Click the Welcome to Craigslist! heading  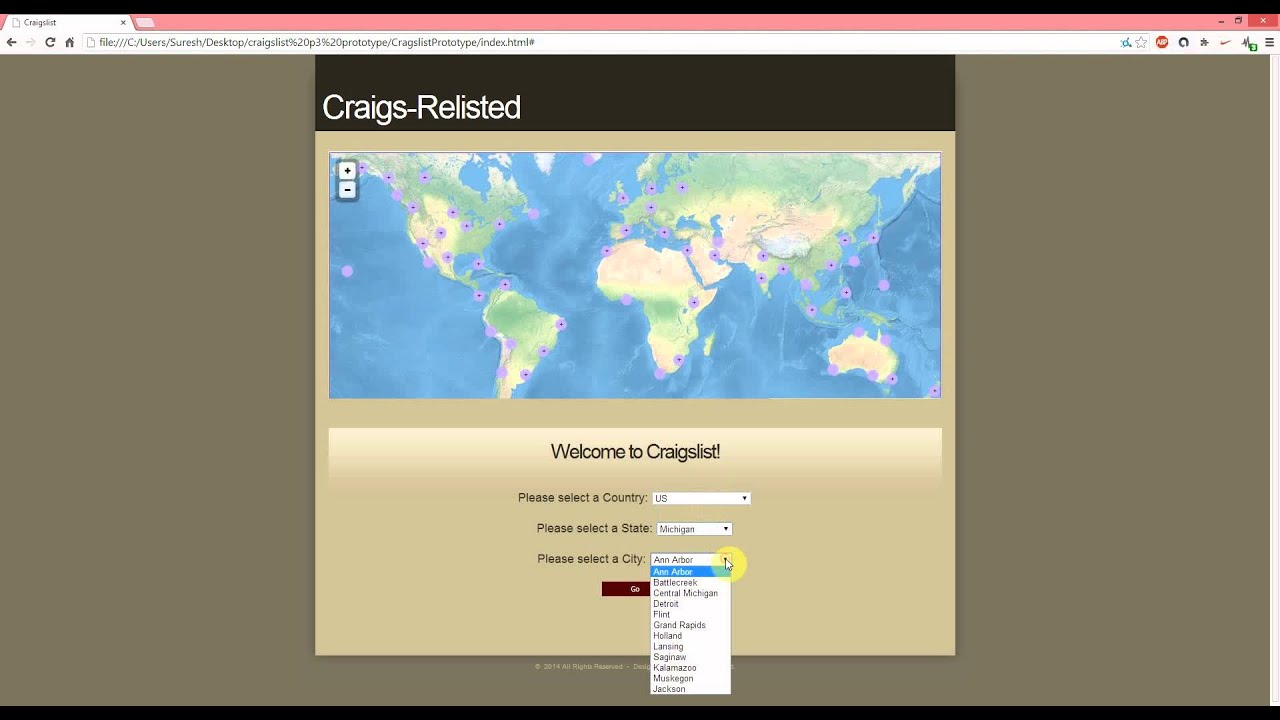pyautogui.click(x=635, y=452)
